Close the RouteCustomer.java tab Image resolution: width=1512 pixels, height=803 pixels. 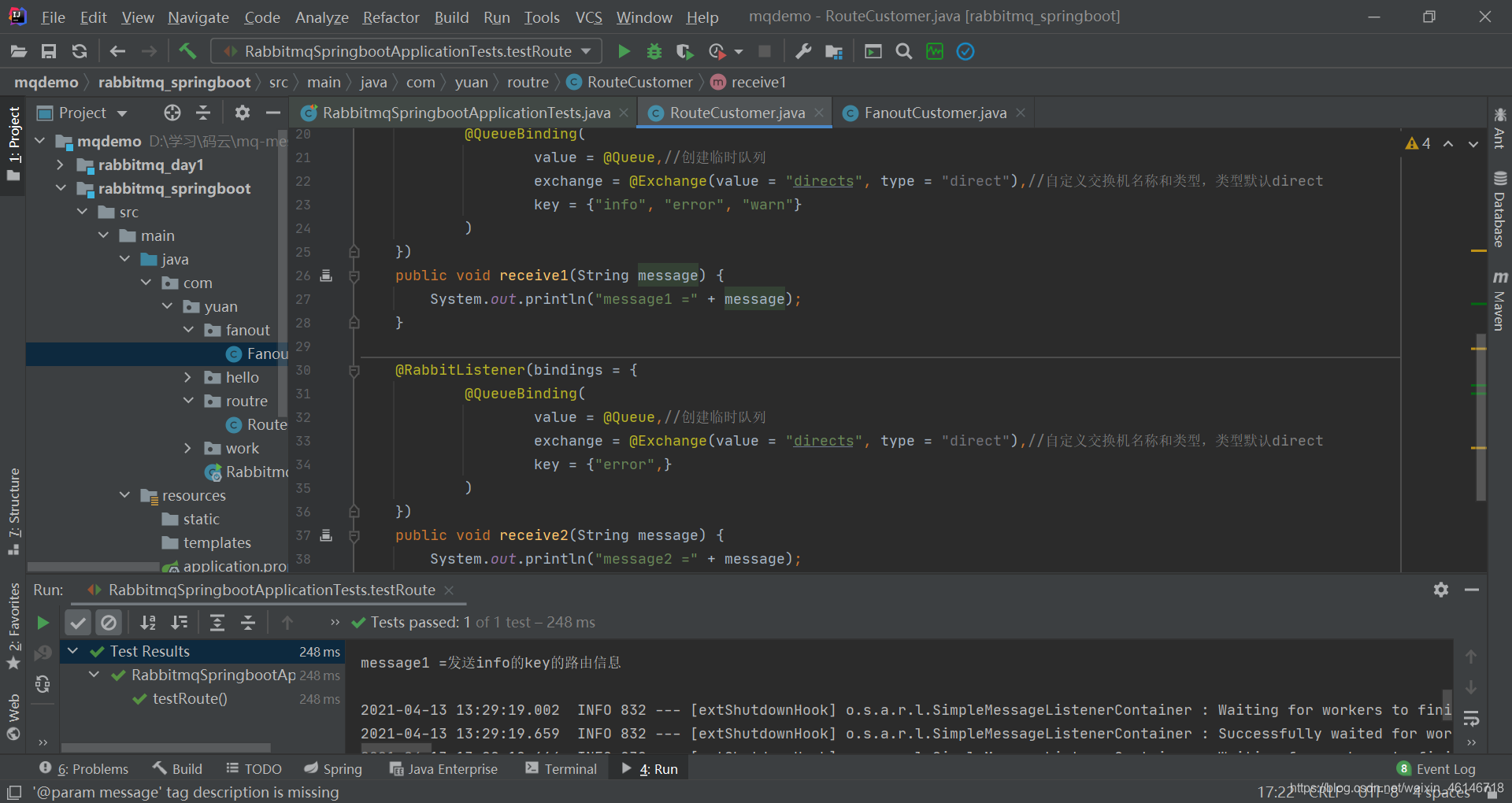[x=819, y=113]
